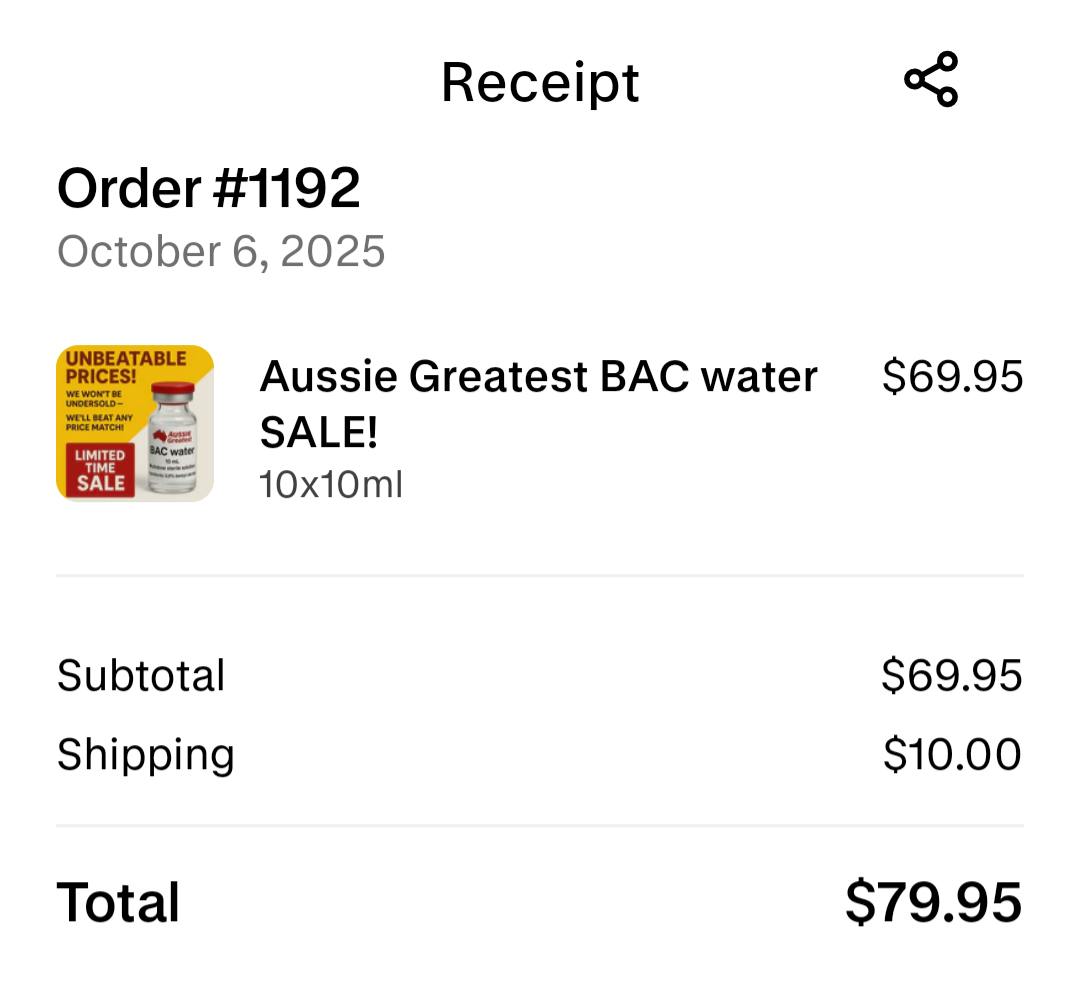1080x1004 pixels.
Task: Tap the Shipping label
Action: pos(145,754)
